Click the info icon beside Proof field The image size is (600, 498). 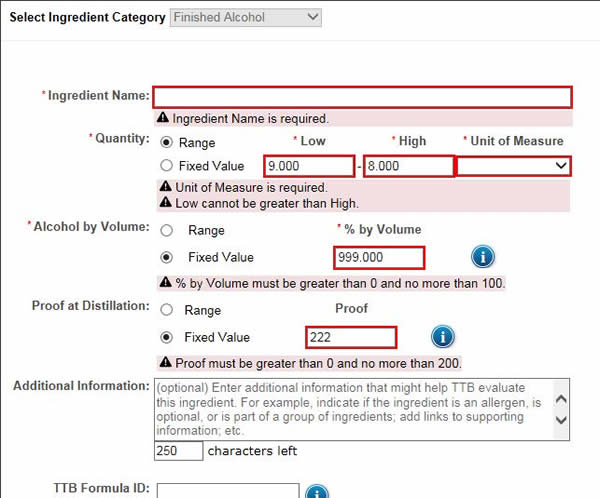pyautogui.click(x=443, y=336)
